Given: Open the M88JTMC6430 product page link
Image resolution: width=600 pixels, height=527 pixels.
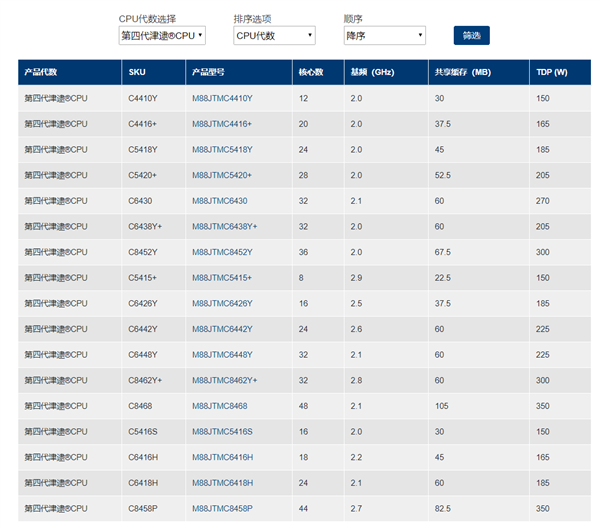Looking at the screenshot, I should [219, 201].
